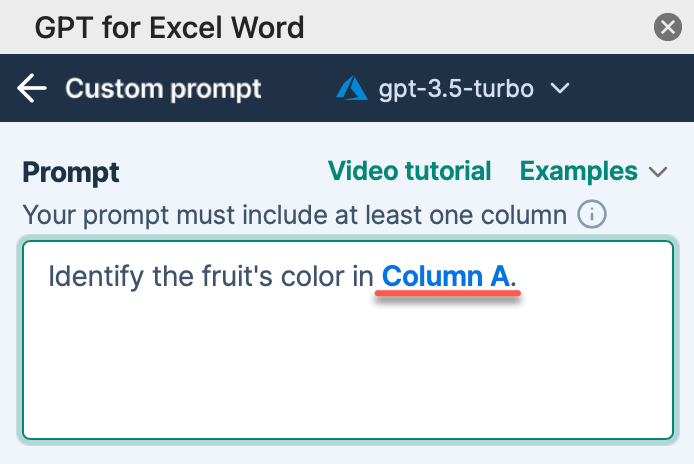Image resolution: width=694 pixels, height=464 pixels.
Task: Open the Video tutorial link
Action: pos(410,171)
